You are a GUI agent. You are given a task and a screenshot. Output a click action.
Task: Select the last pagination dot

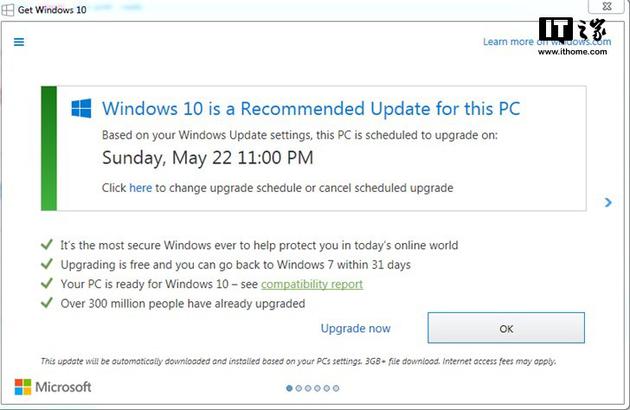[336, 388]
